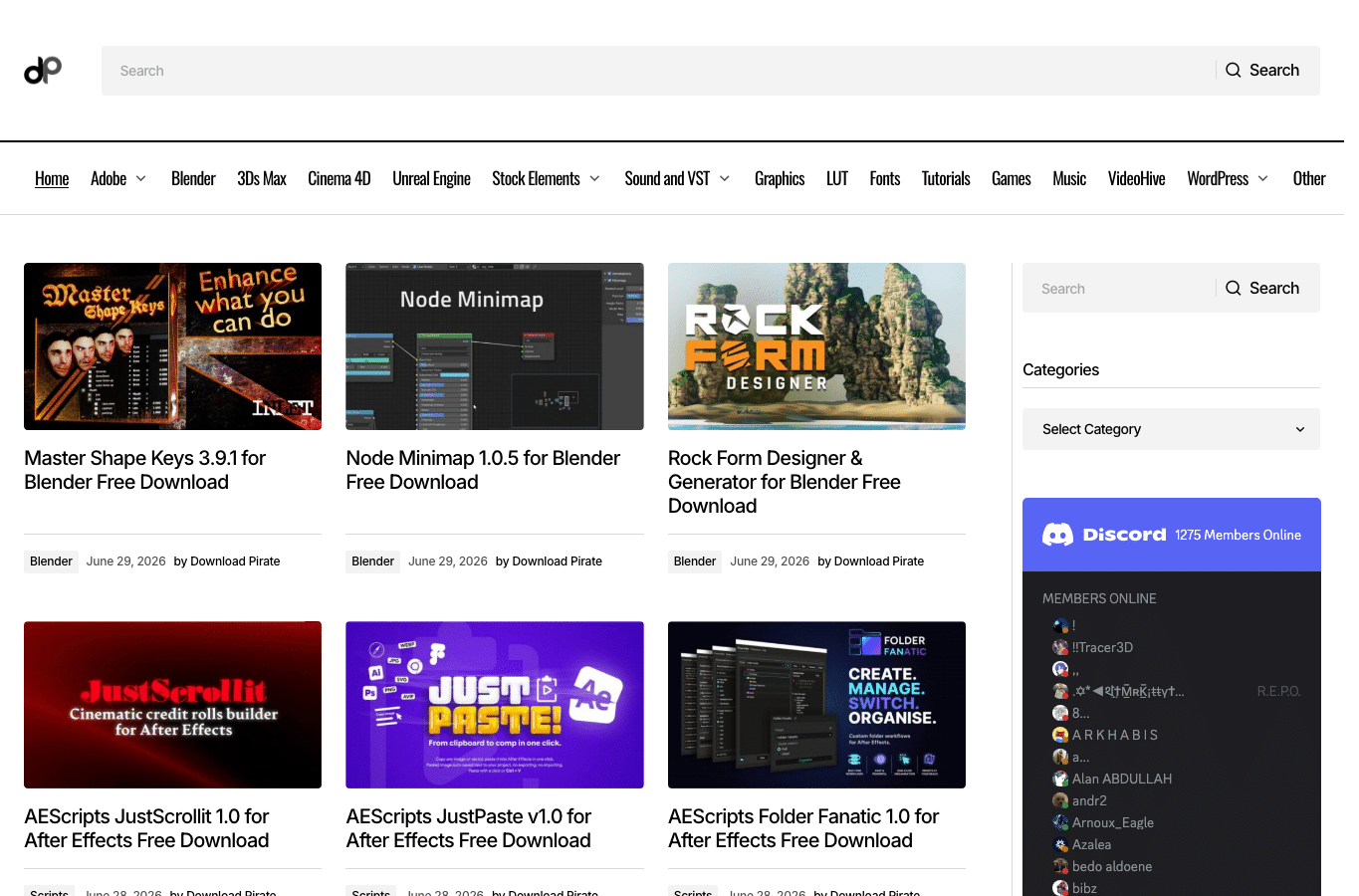This screenshot has height=896, width=1359.
Task: Focus the sidebar search input field
Action: [x=1119, y=288]
